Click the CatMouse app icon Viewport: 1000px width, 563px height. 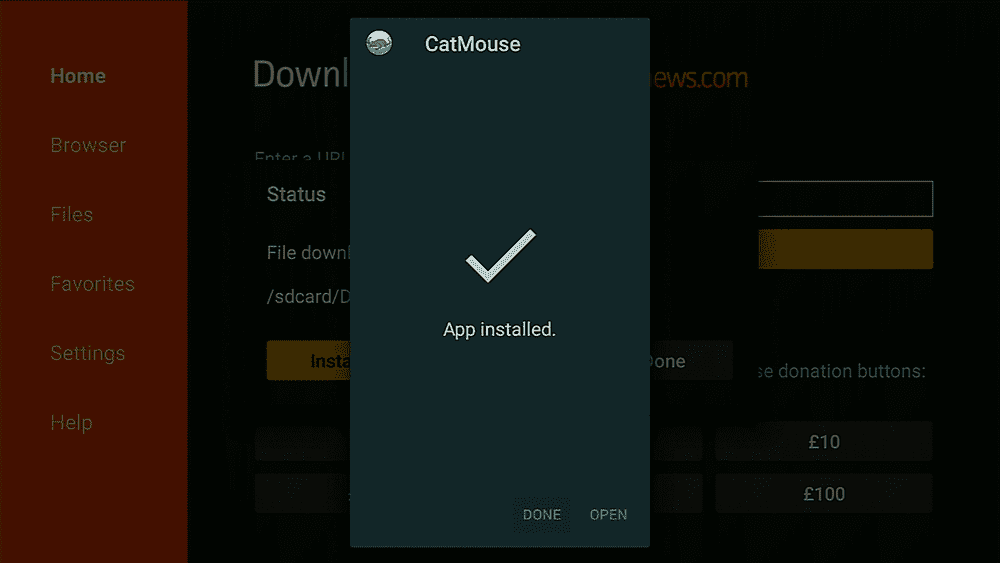pyautogui.click(x=379, y=43)
